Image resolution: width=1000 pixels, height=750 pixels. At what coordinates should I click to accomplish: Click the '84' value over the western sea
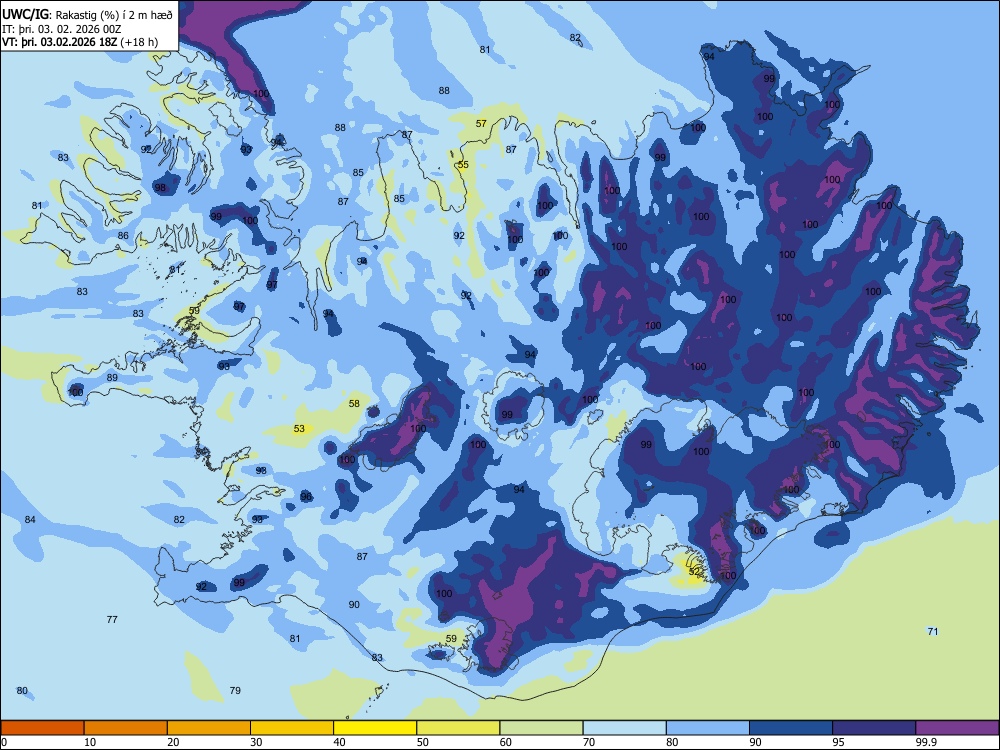click(x=30, y=519)
